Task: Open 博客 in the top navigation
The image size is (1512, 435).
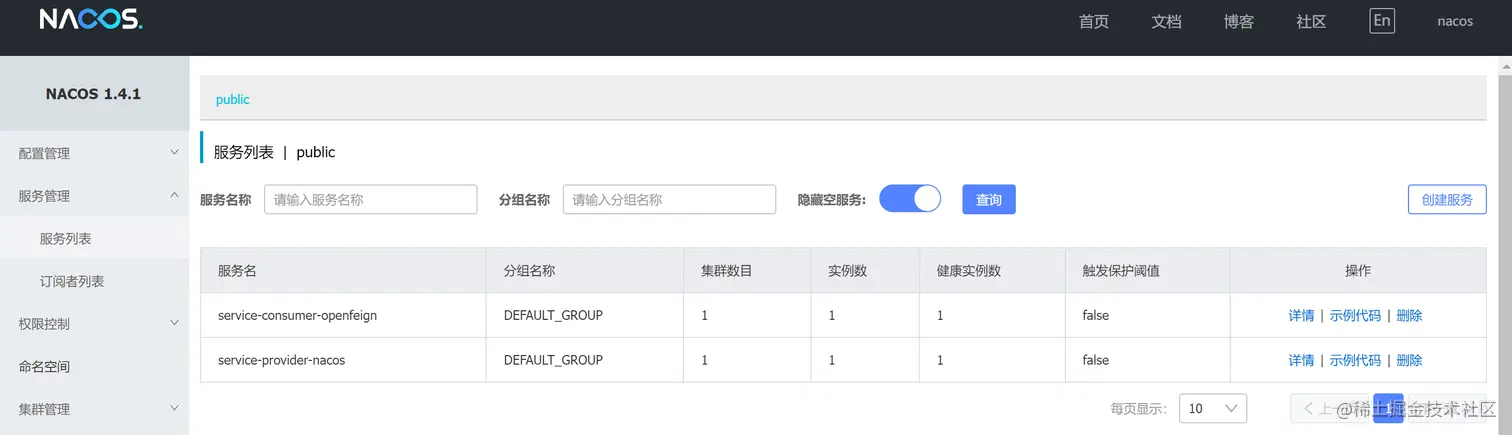Action: click(x=1239, y=22)
